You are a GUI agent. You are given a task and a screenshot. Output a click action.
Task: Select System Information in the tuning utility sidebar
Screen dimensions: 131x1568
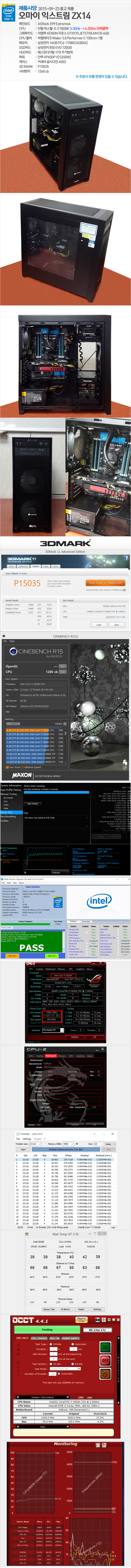tap(11, 785)
